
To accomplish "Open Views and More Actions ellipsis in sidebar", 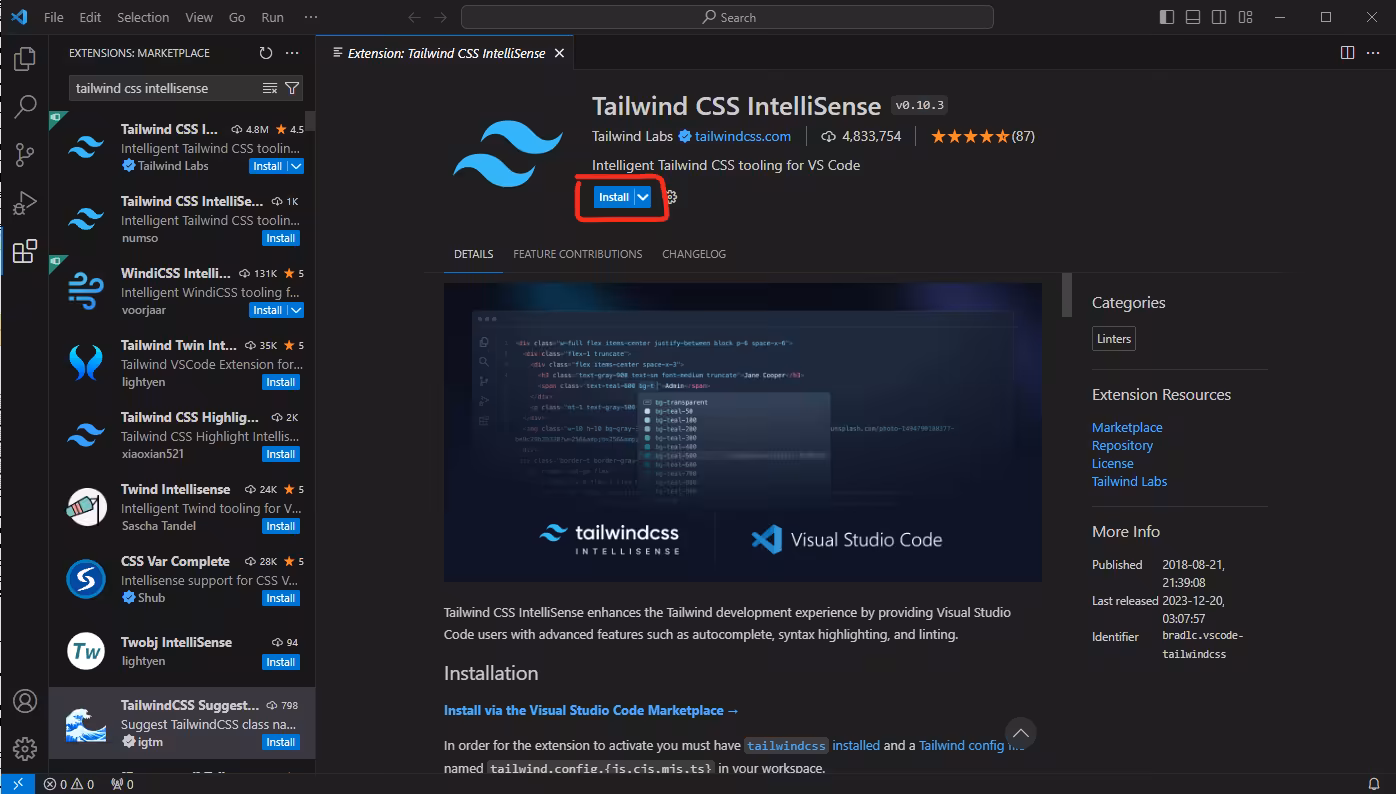I will [x=292, y=53].
